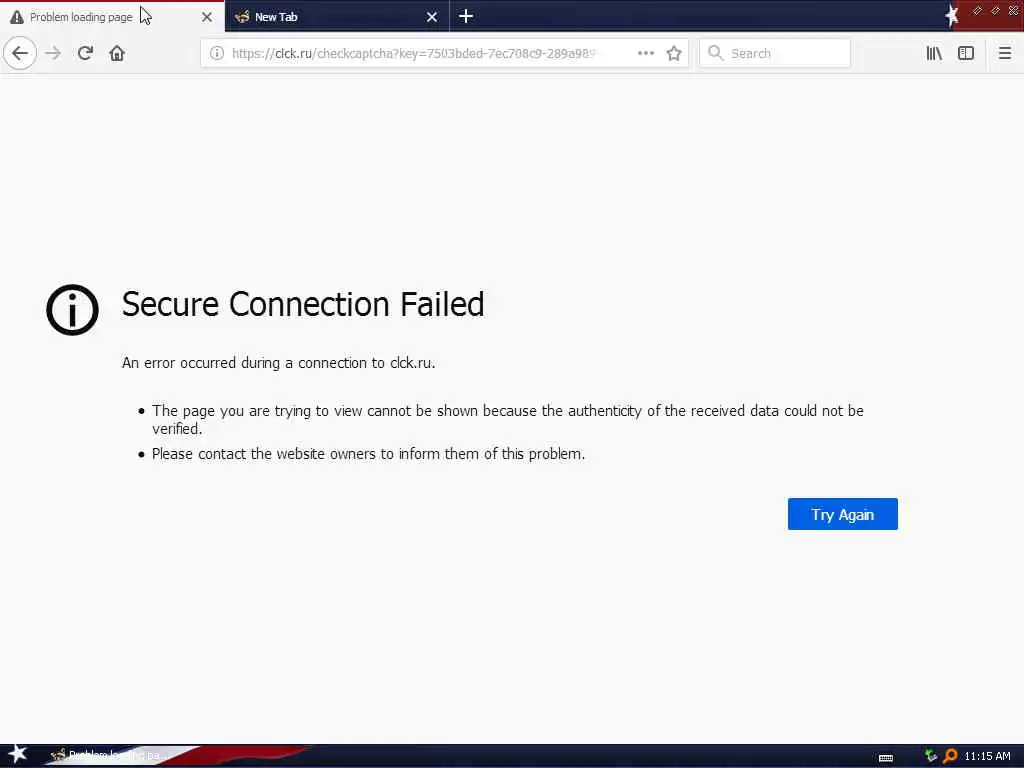Open a new browser tab
This screenshot has width=1024, height=768.
[466, 16]
